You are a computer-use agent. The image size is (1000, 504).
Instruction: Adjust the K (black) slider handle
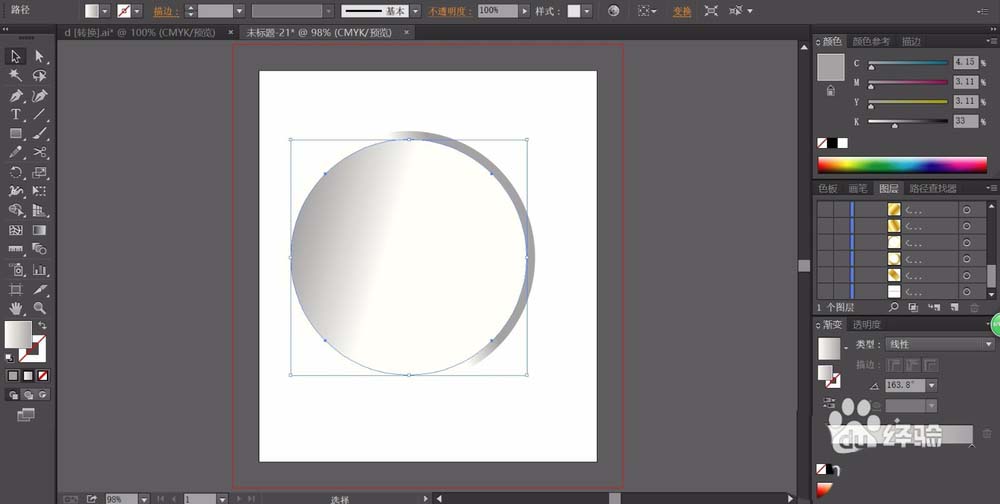(895, 125)
